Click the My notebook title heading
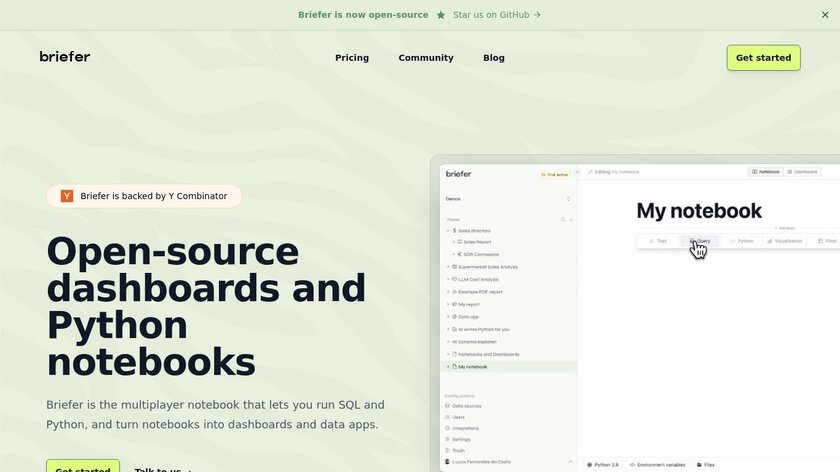Image resolution: width=840 pixels, height=472 pixels. (x=699, y=211)
